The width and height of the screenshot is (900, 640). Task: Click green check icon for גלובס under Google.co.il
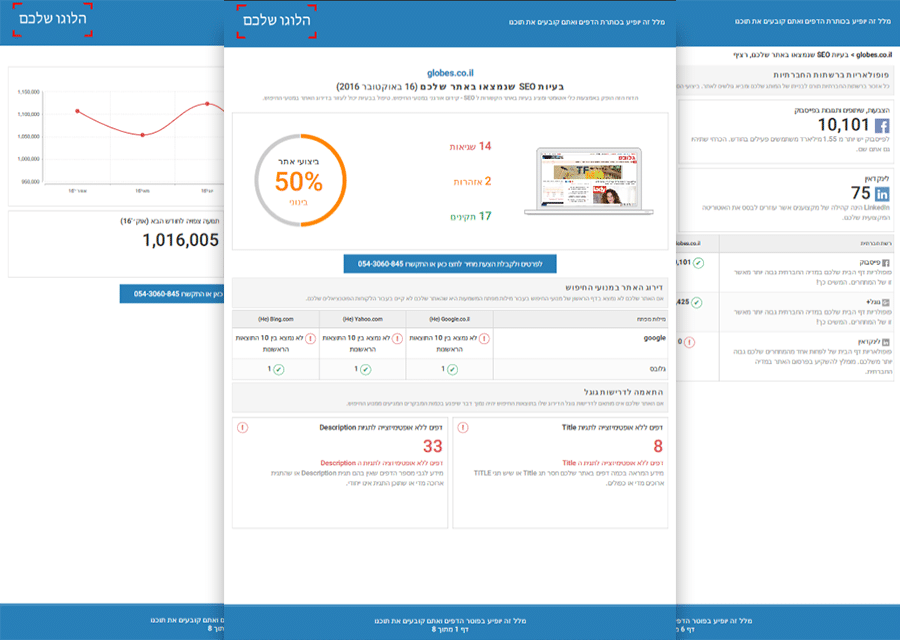coord(452,370)
